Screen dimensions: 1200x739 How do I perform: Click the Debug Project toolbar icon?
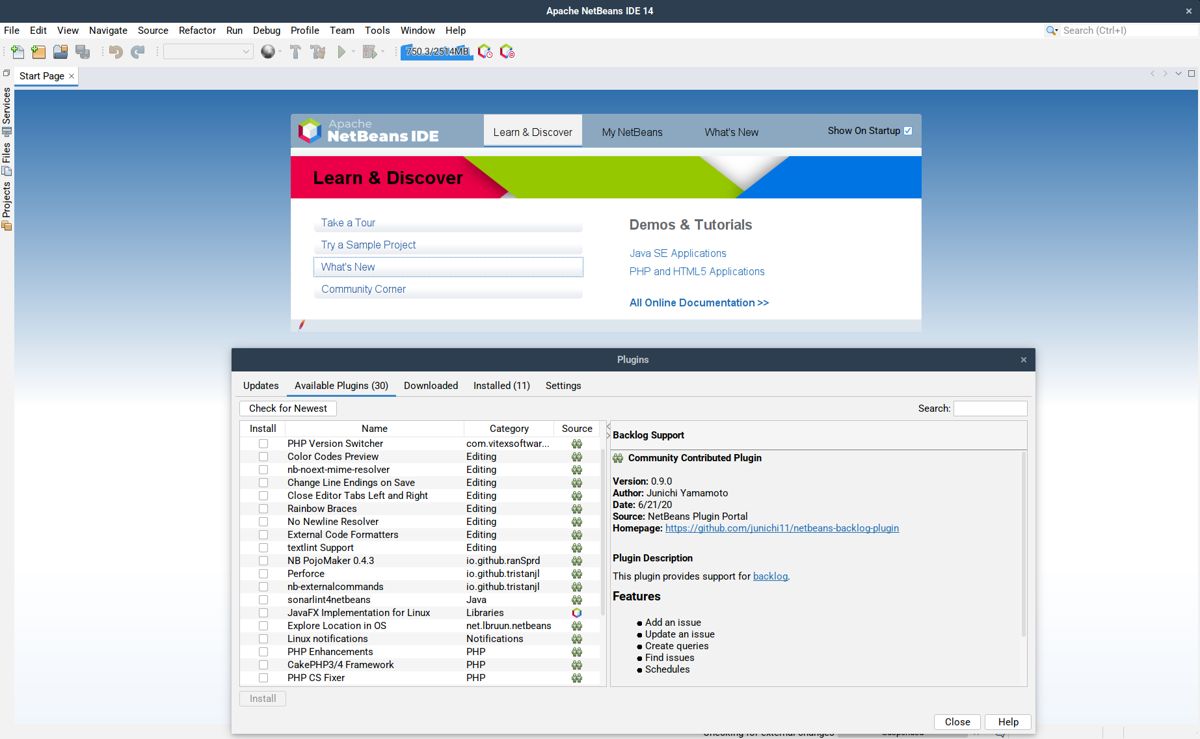pyautogui.click(x=370, y=52)
